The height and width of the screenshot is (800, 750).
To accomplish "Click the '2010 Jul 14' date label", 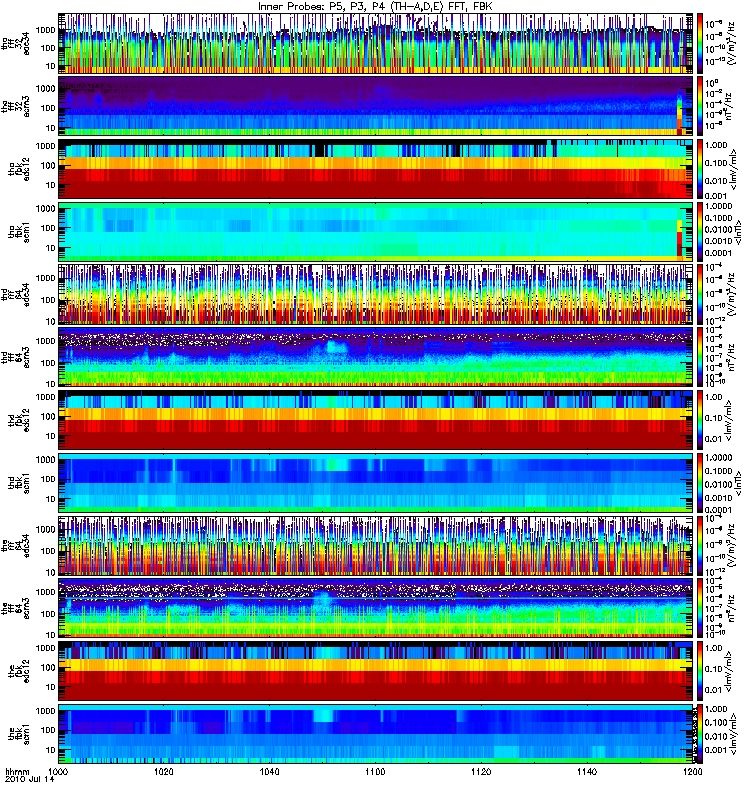I will [29, 779].
